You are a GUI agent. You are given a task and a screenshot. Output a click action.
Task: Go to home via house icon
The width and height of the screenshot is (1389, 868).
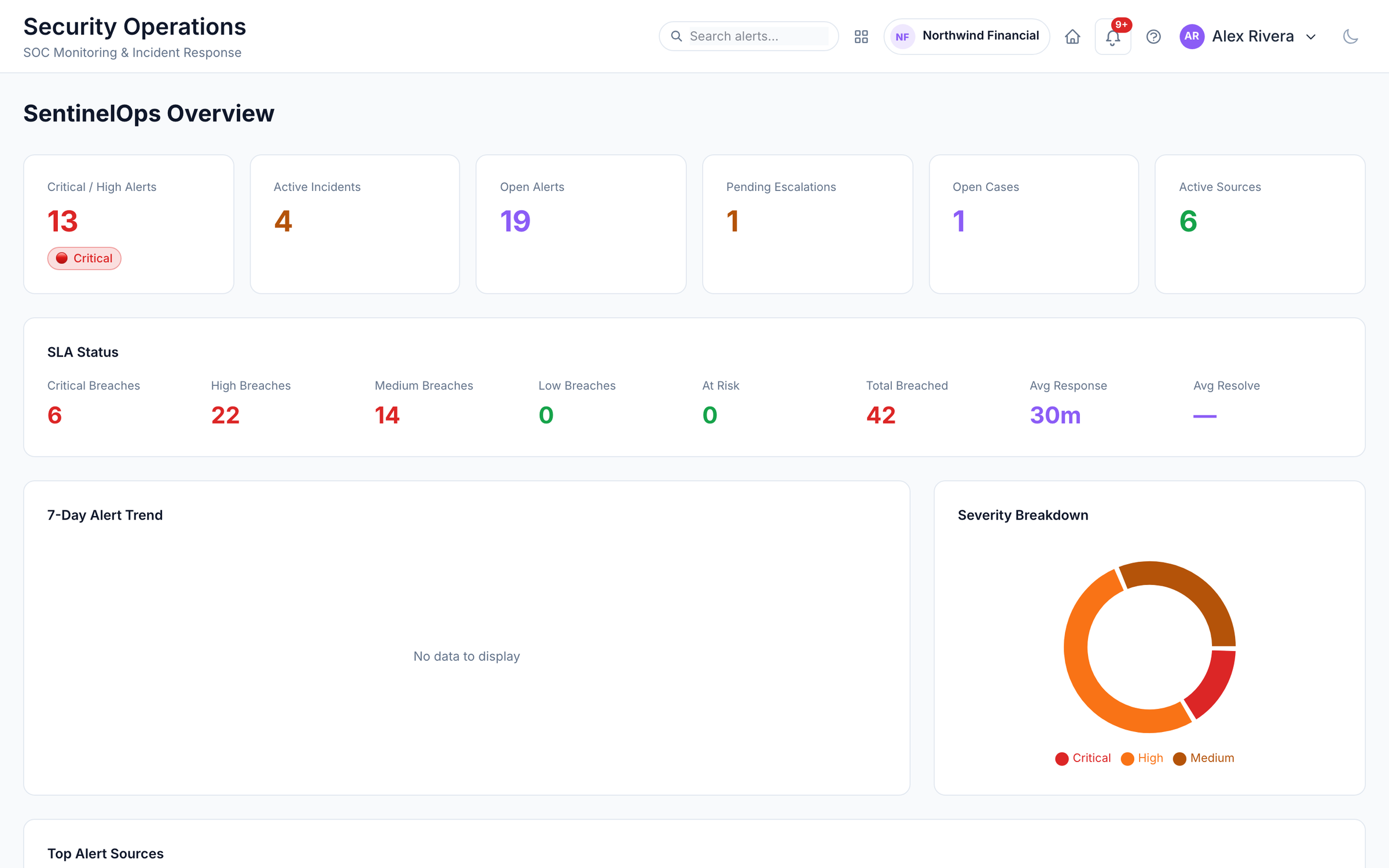coord(1072,36)
